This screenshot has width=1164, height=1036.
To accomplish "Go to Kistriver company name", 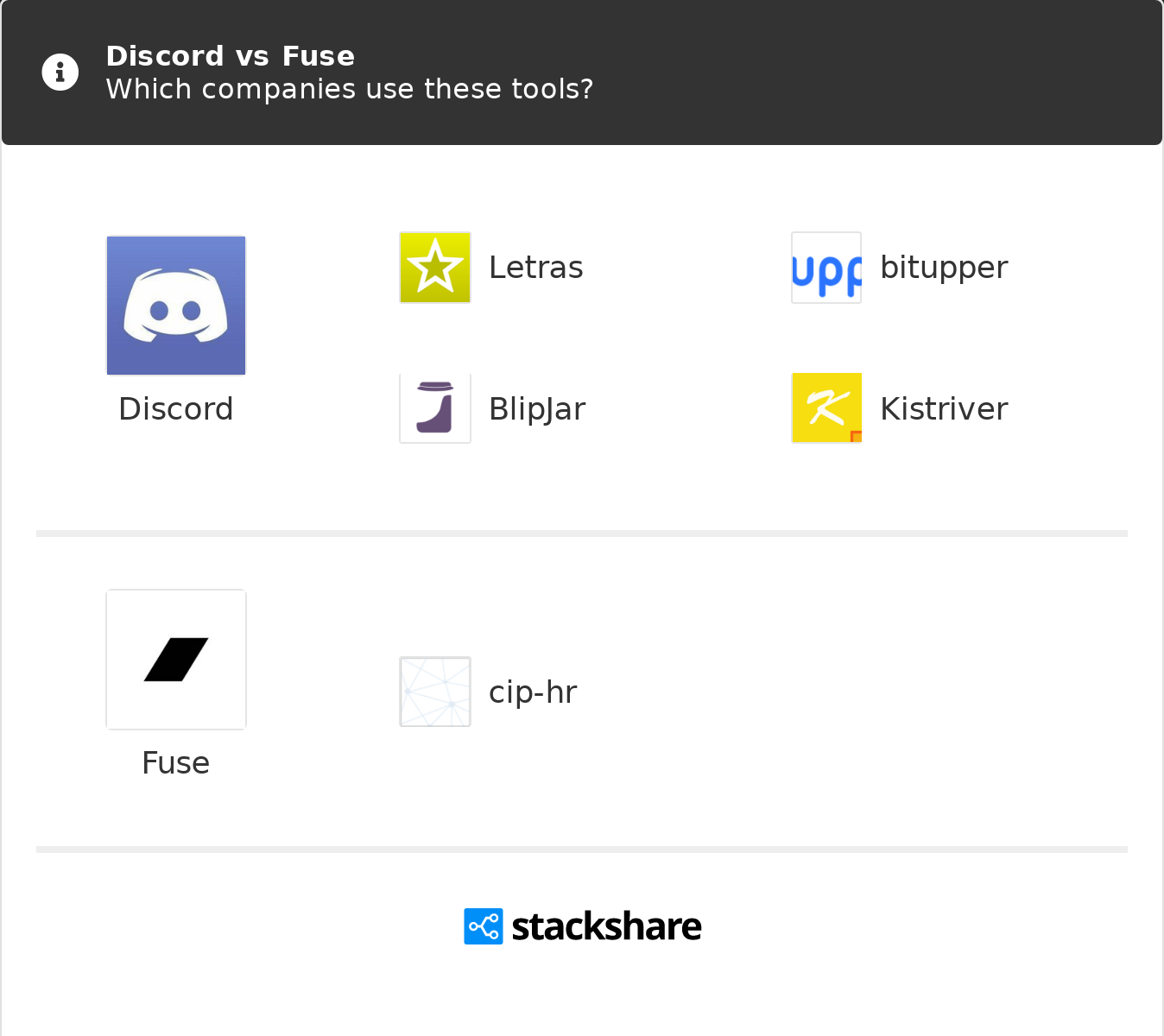I will point(944,408).
